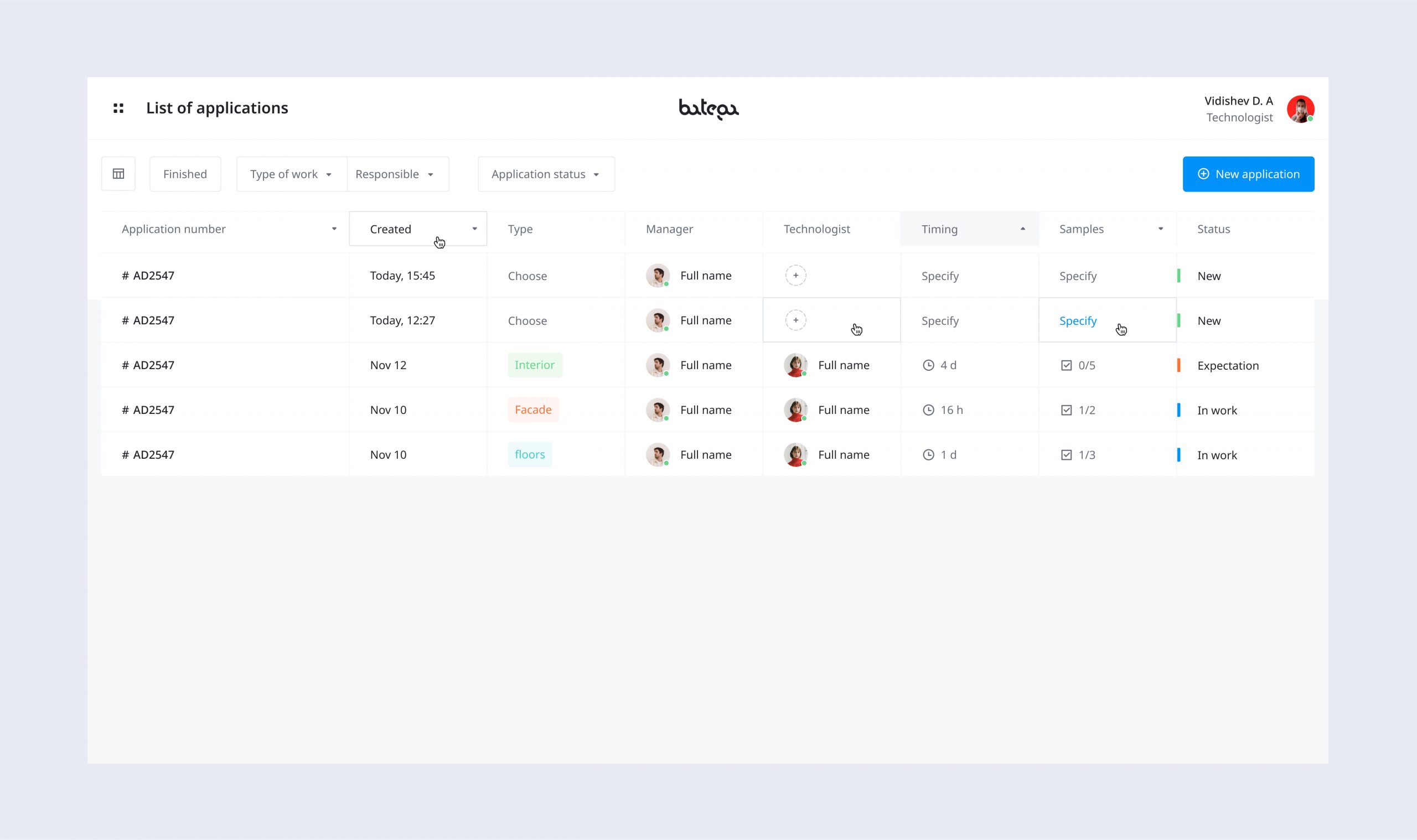Image resolution: width=1417 pixels, height=840 pixels.
Task: Click the clock icon beside 16 h
Action: pos(928,410)
